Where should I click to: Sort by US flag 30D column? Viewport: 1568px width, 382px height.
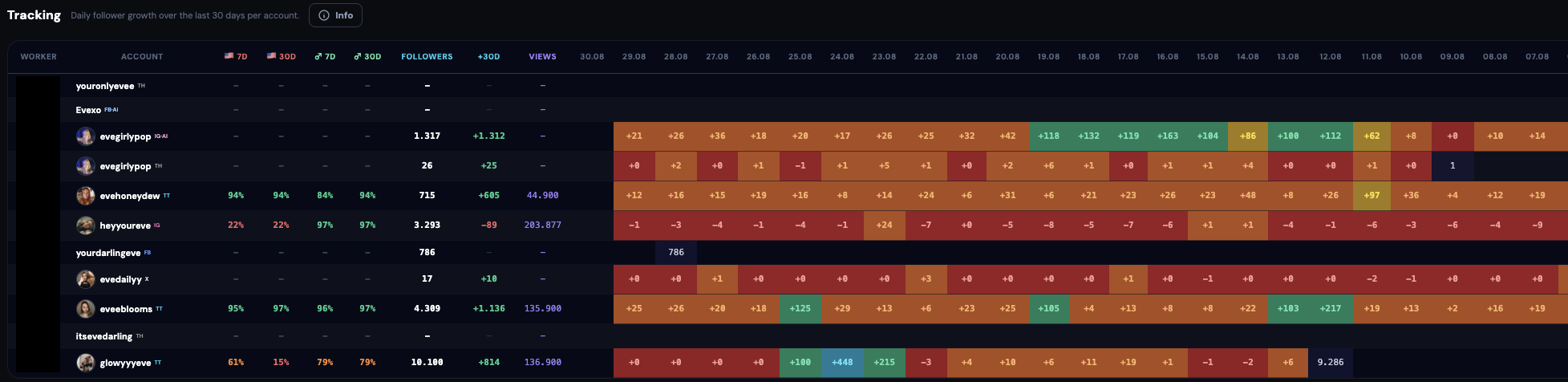(x=282, y=57)
